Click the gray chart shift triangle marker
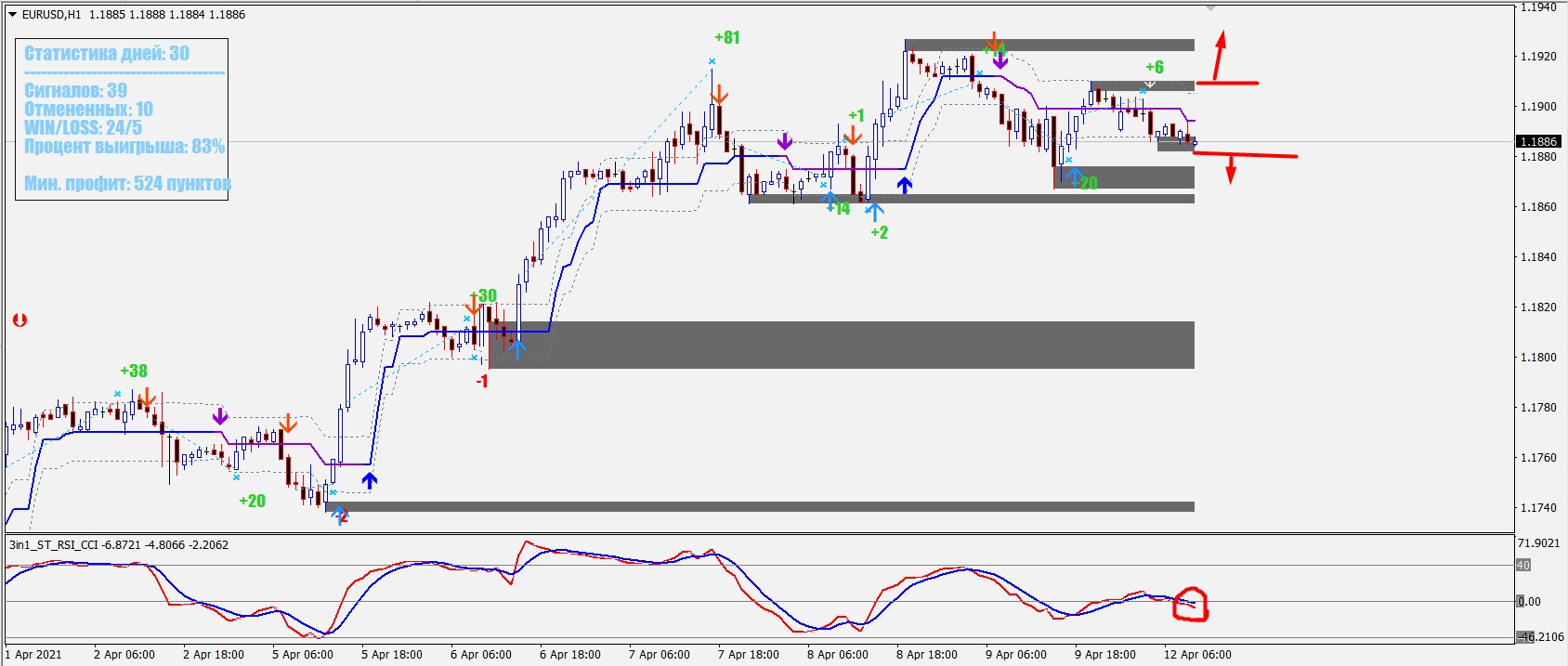The height and width of the screenshot is (666, 1568). pyautogui.click(x=1209, y=8)
